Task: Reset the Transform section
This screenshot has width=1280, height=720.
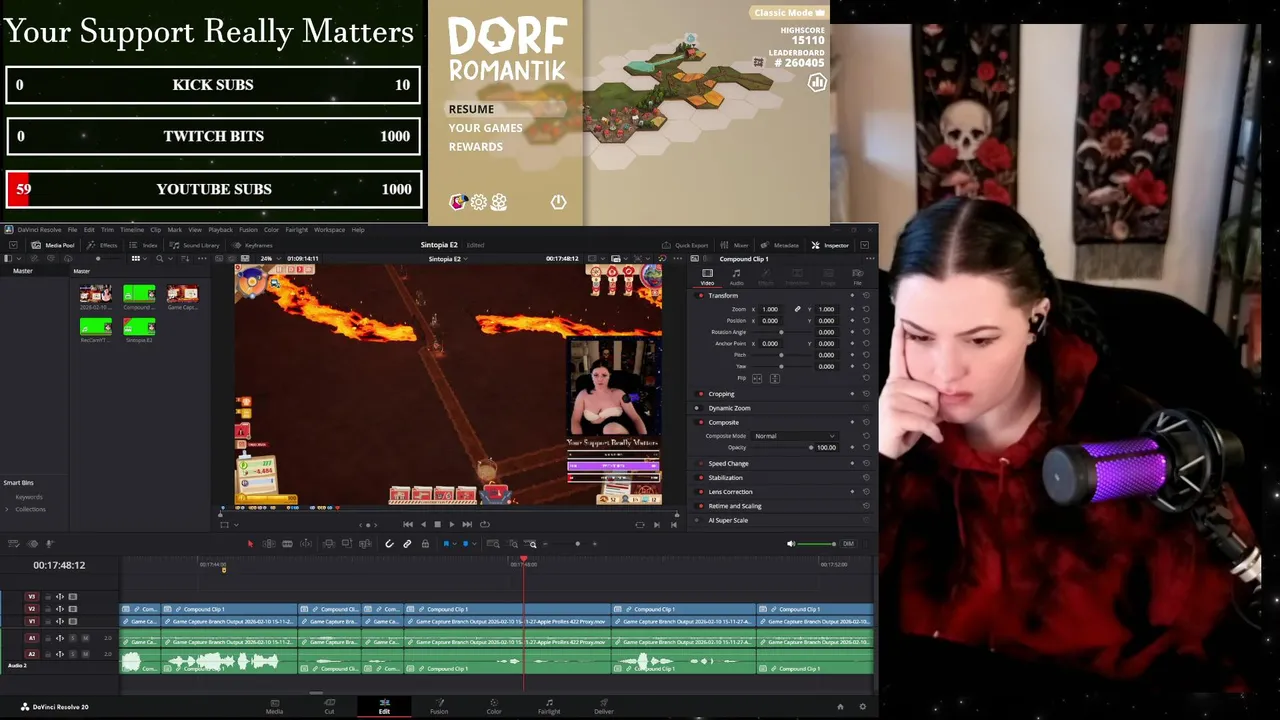Action: (x=866, y=295)
